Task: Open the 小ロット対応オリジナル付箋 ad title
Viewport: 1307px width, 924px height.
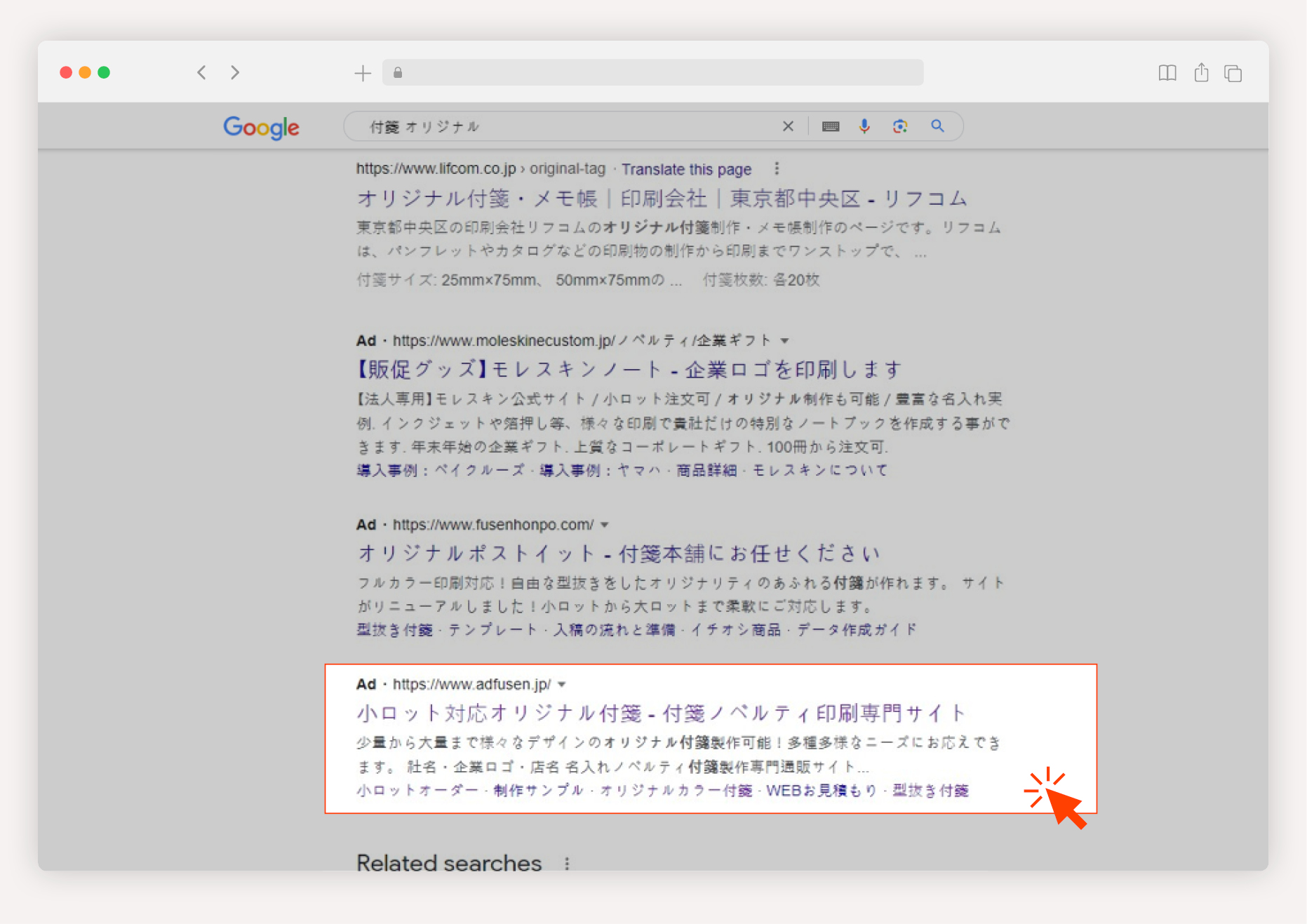Action: point(661,714)
